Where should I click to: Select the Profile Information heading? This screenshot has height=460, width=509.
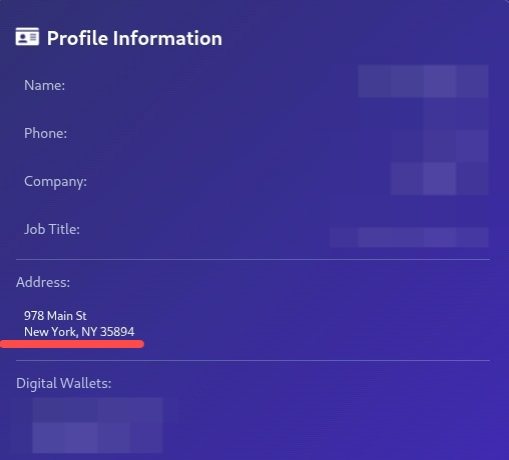[134, 38]
